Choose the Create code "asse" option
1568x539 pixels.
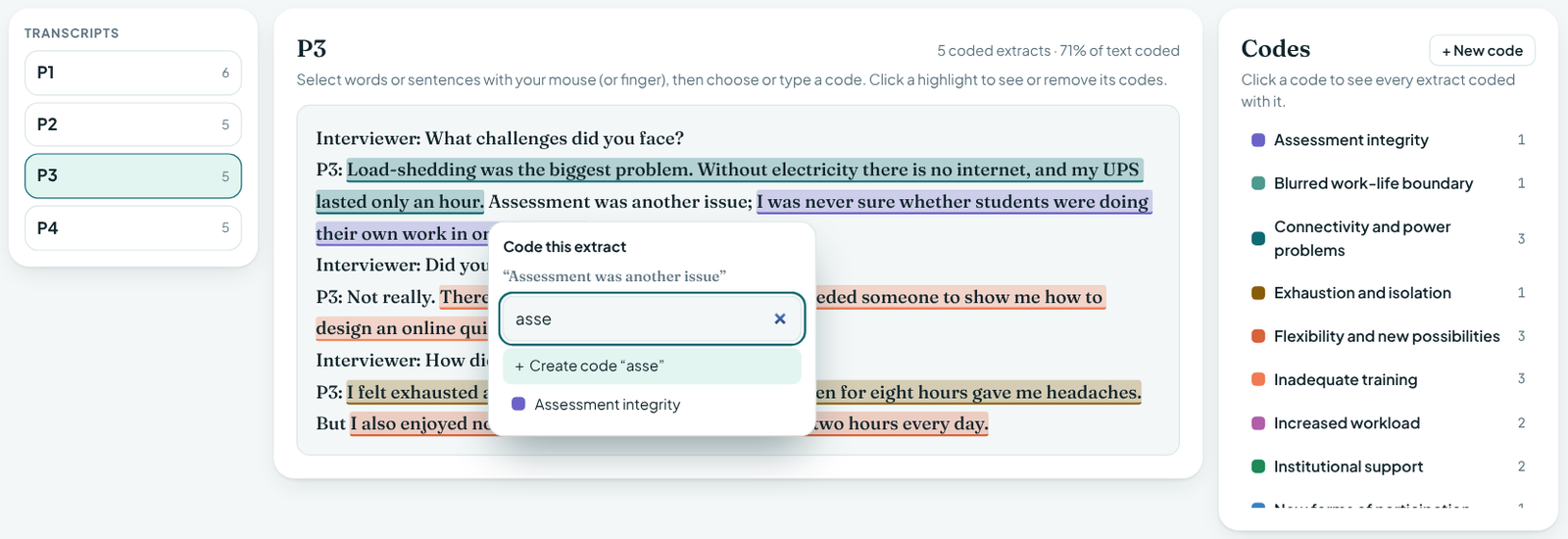coord(652,366)
